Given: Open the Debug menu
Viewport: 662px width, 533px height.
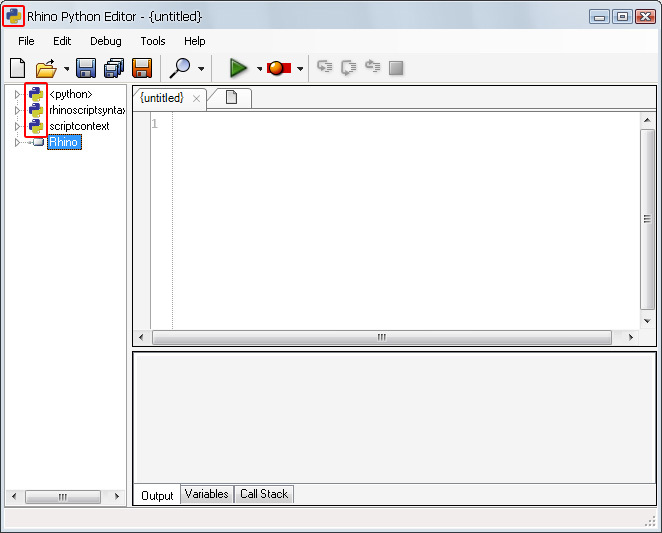Looking at the screenshot, I should coord(106,41).
